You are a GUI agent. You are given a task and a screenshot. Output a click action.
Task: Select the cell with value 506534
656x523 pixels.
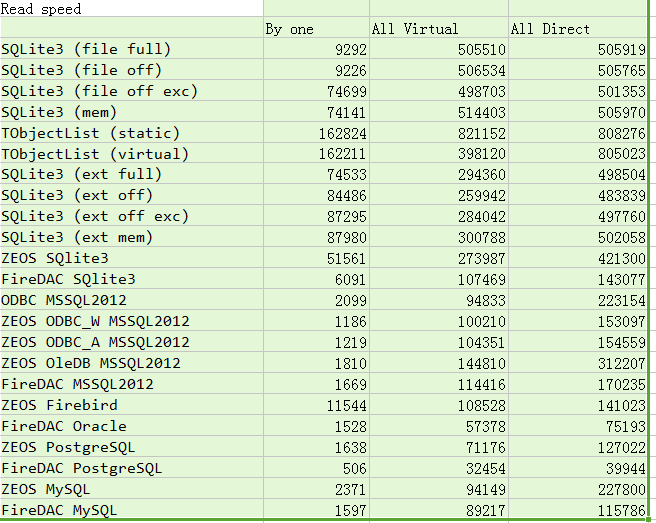click(439, 69)
